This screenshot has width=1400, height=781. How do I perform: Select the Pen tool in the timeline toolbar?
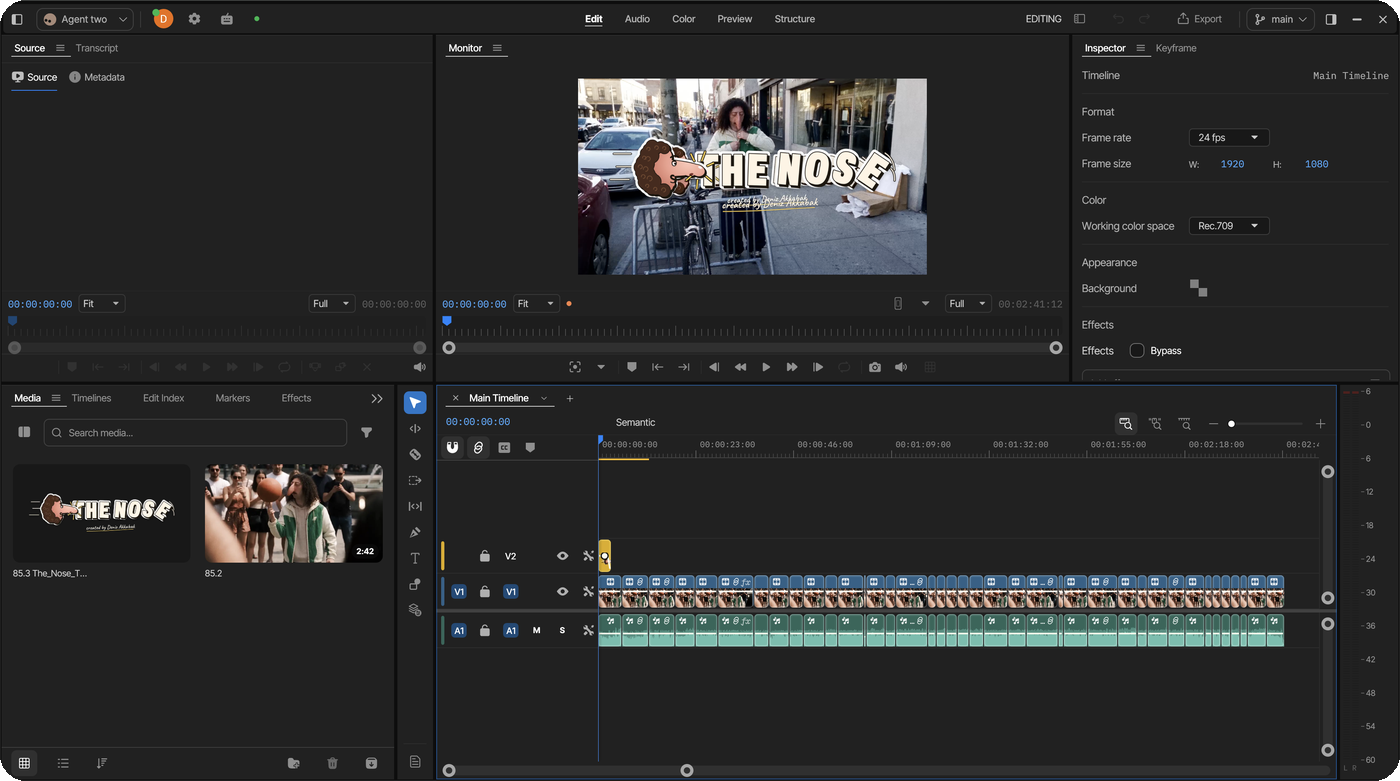coord(415,532)
